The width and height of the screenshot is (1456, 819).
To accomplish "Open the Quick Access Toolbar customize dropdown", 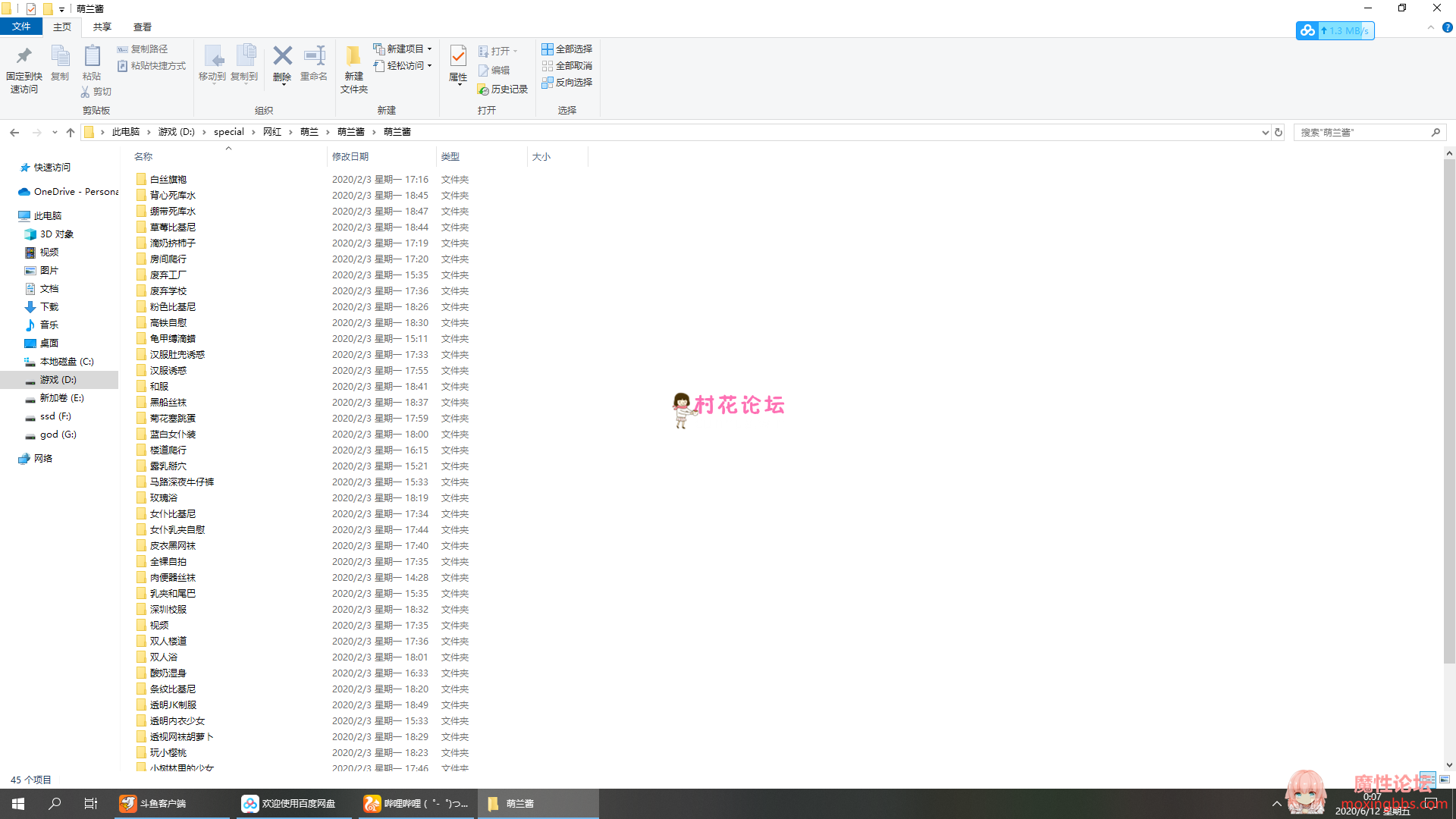I will (61, 10).
